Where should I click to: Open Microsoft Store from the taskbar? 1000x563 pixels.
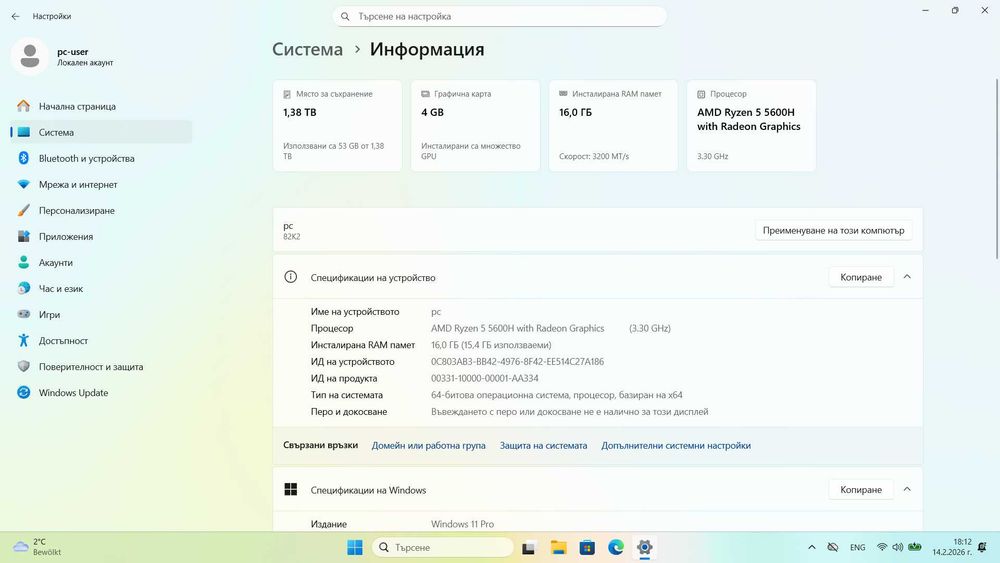tap(587, 547)
